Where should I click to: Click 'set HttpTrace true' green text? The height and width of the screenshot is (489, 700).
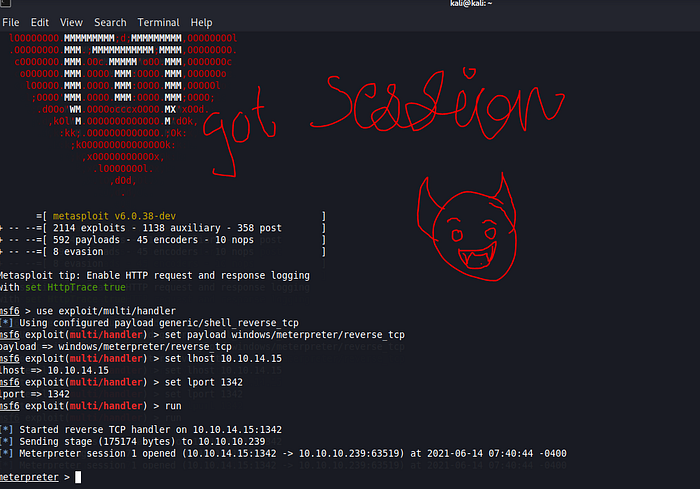[x=75, y=287]
